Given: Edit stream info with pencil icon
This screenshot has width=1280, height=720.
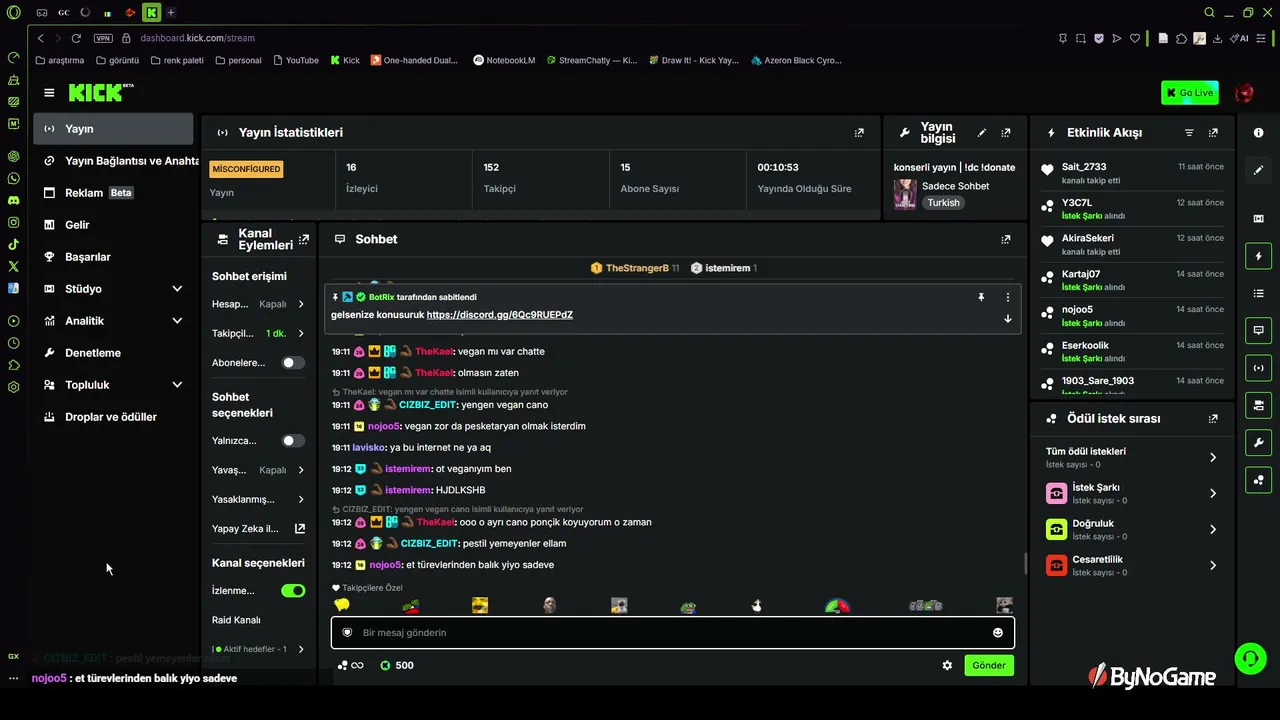Looking at the screenshot, I should click(x=982, y=133).
